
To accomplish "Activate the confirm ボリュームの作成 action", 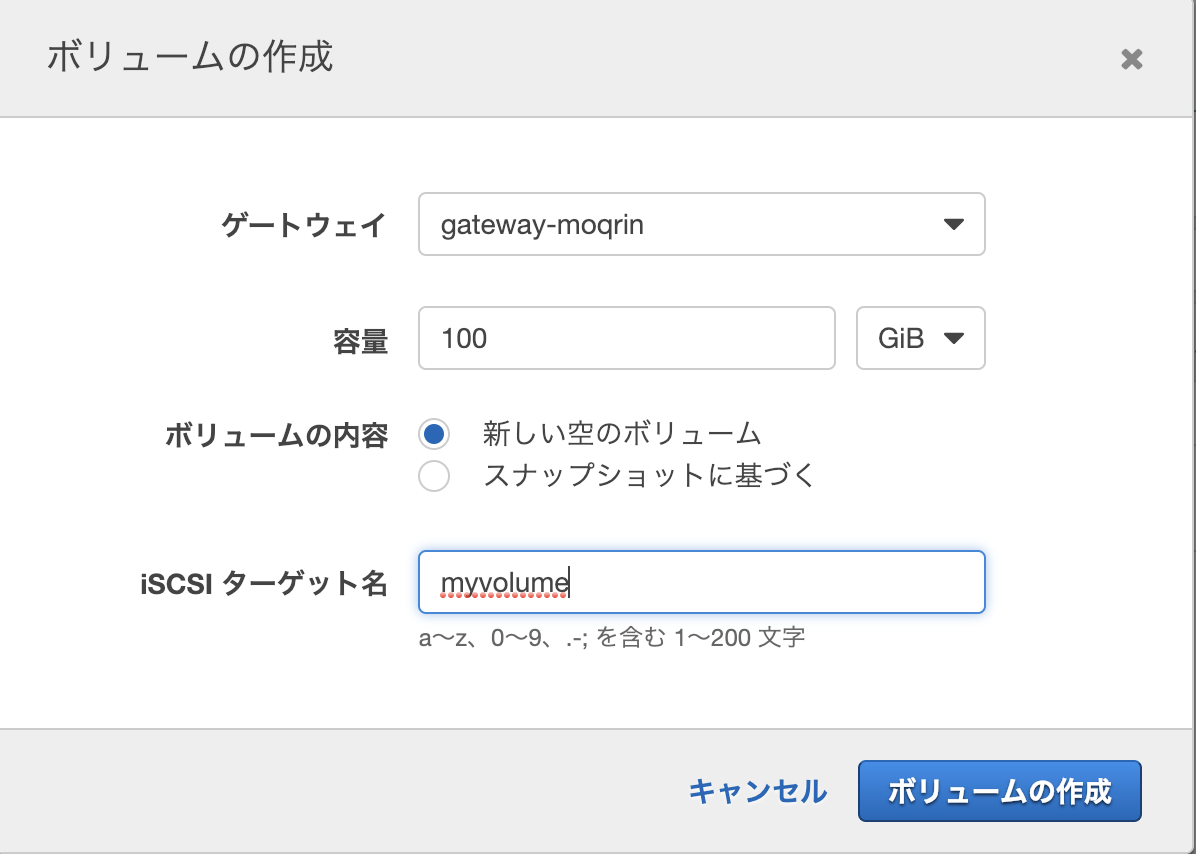I will coord(999,791).
